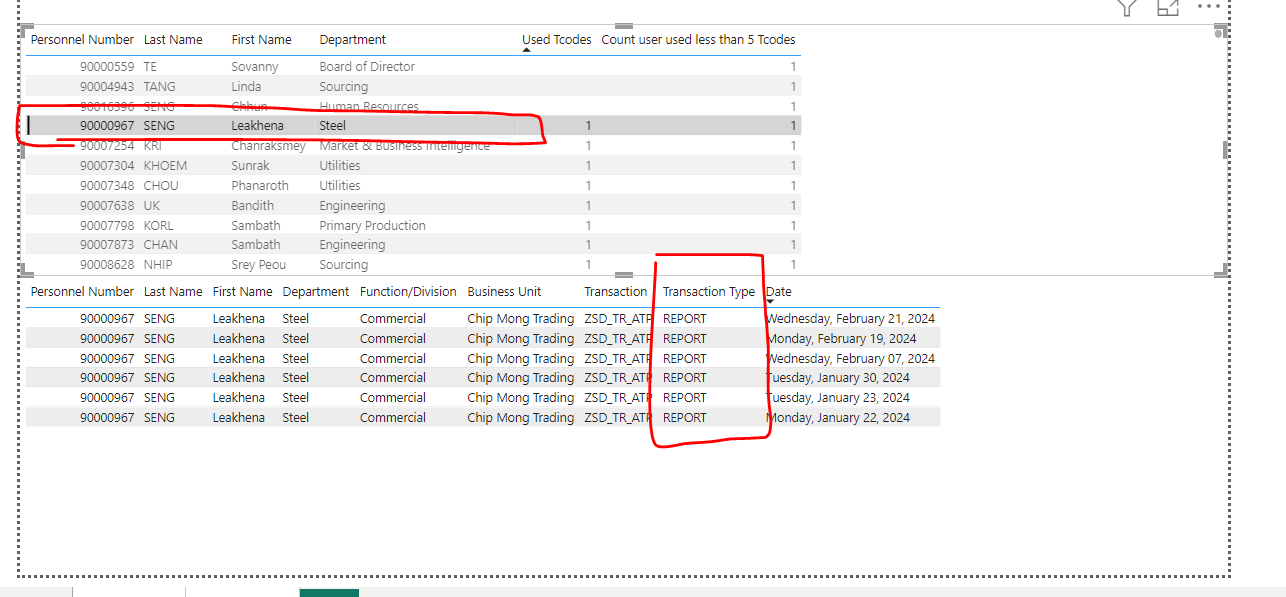The width and height of the screenshot is (1286, 597).
Task: Open the More options ellipsis menu
Action: pyautogui.click(x=1209, y=6)
